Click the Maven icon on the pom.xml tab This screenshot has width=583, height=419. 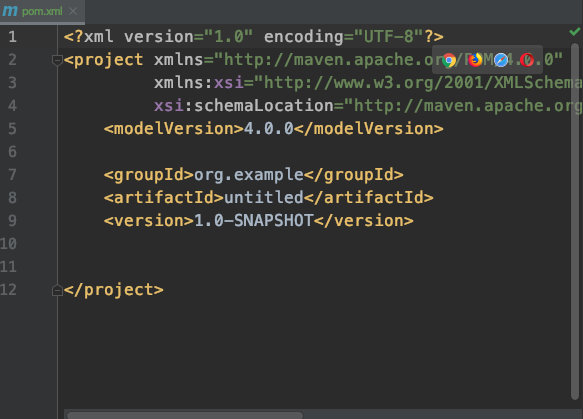coord(10,11)
